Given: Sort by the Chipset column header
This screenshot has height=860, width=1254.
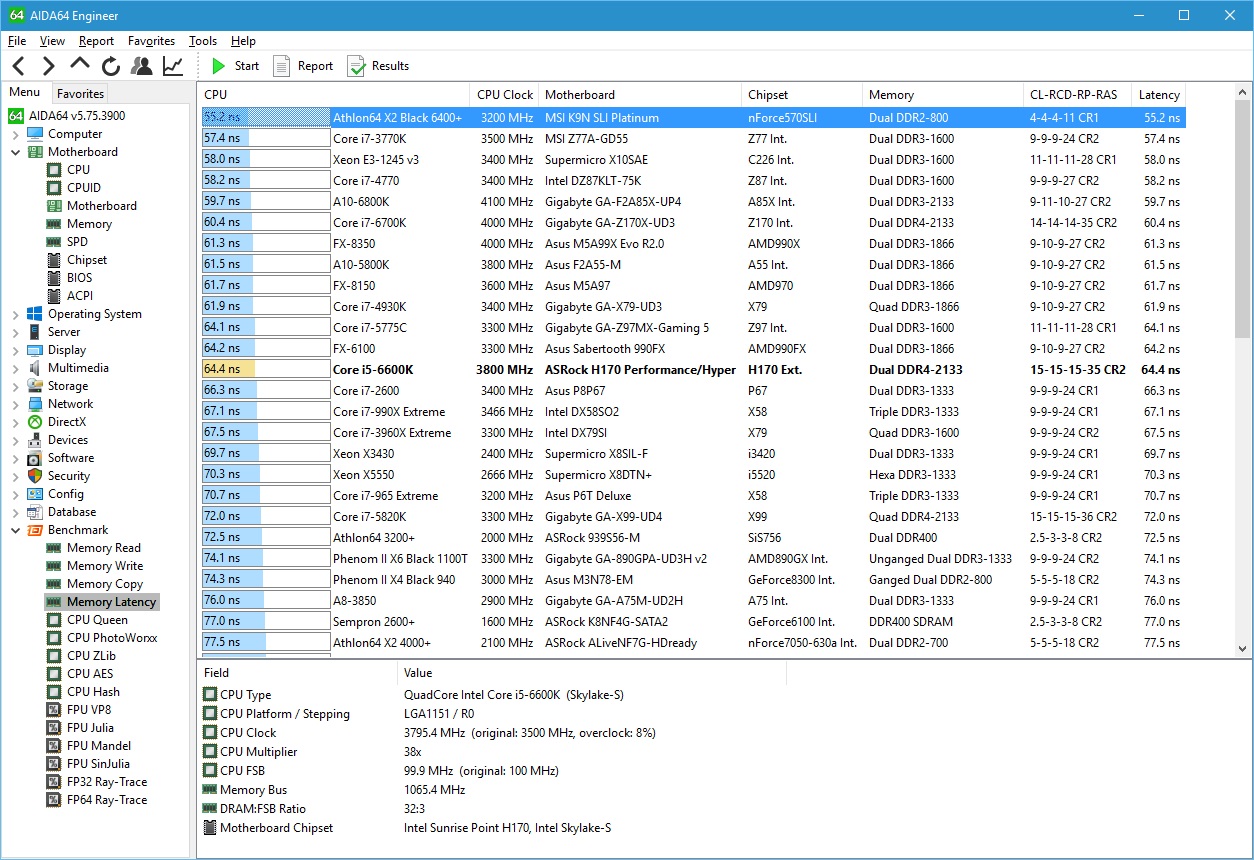Looking at the screenshot, I should (x=803, y=95).
